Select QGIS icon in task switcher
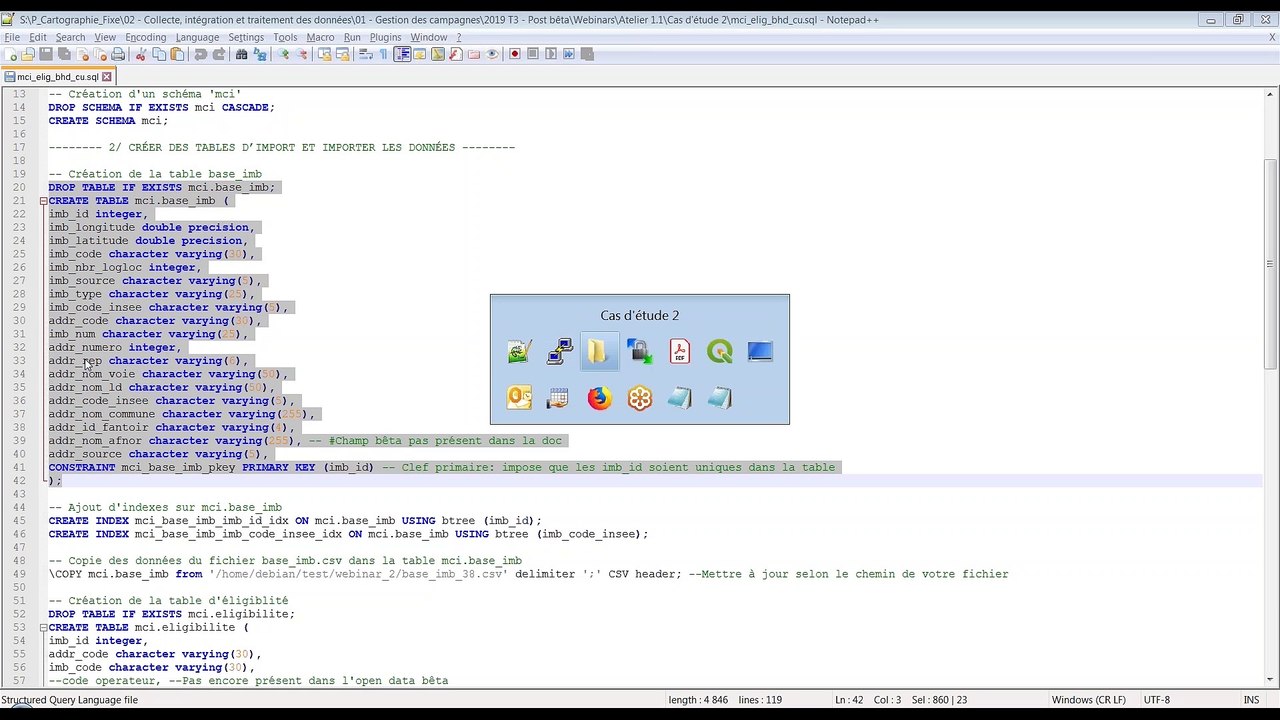The image size is (1280, 720). pos(719,351)
